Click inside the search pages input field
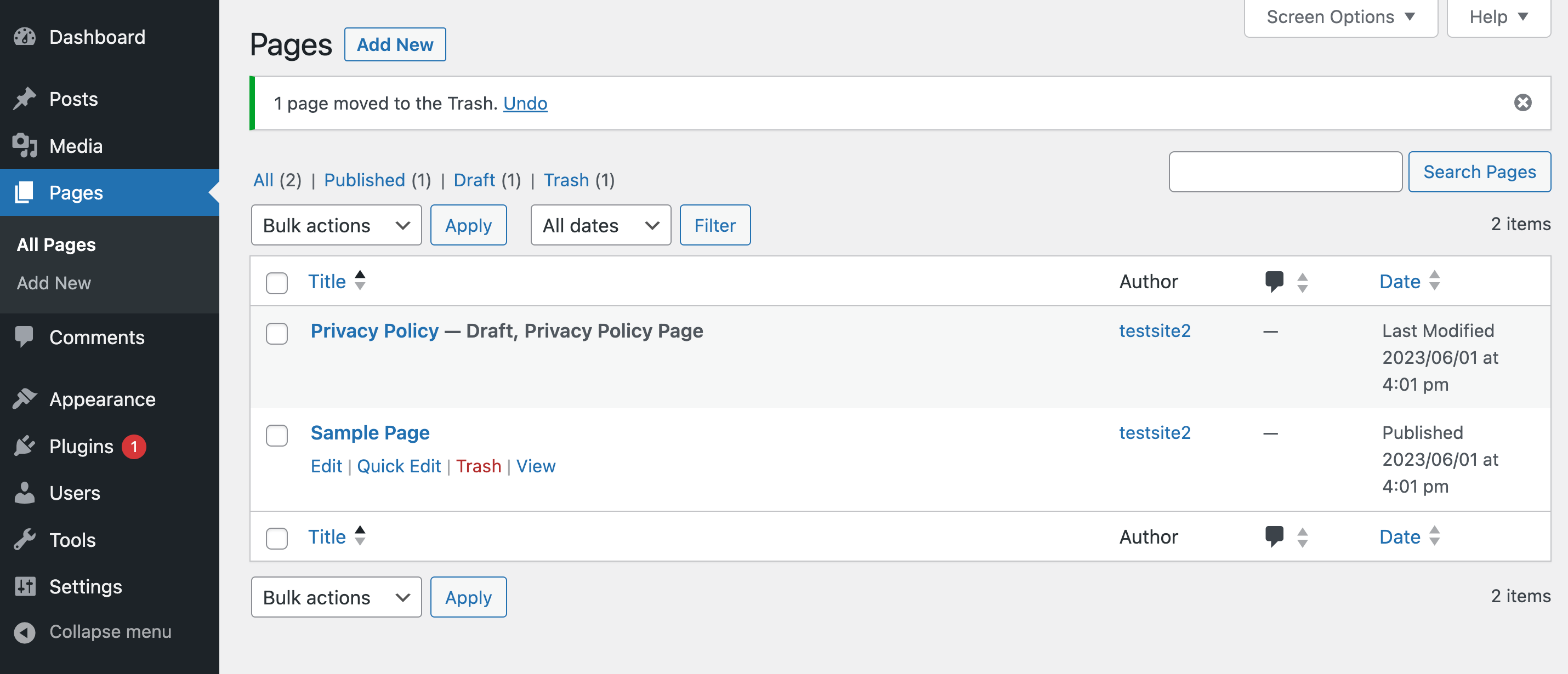 coord(1286,172)
